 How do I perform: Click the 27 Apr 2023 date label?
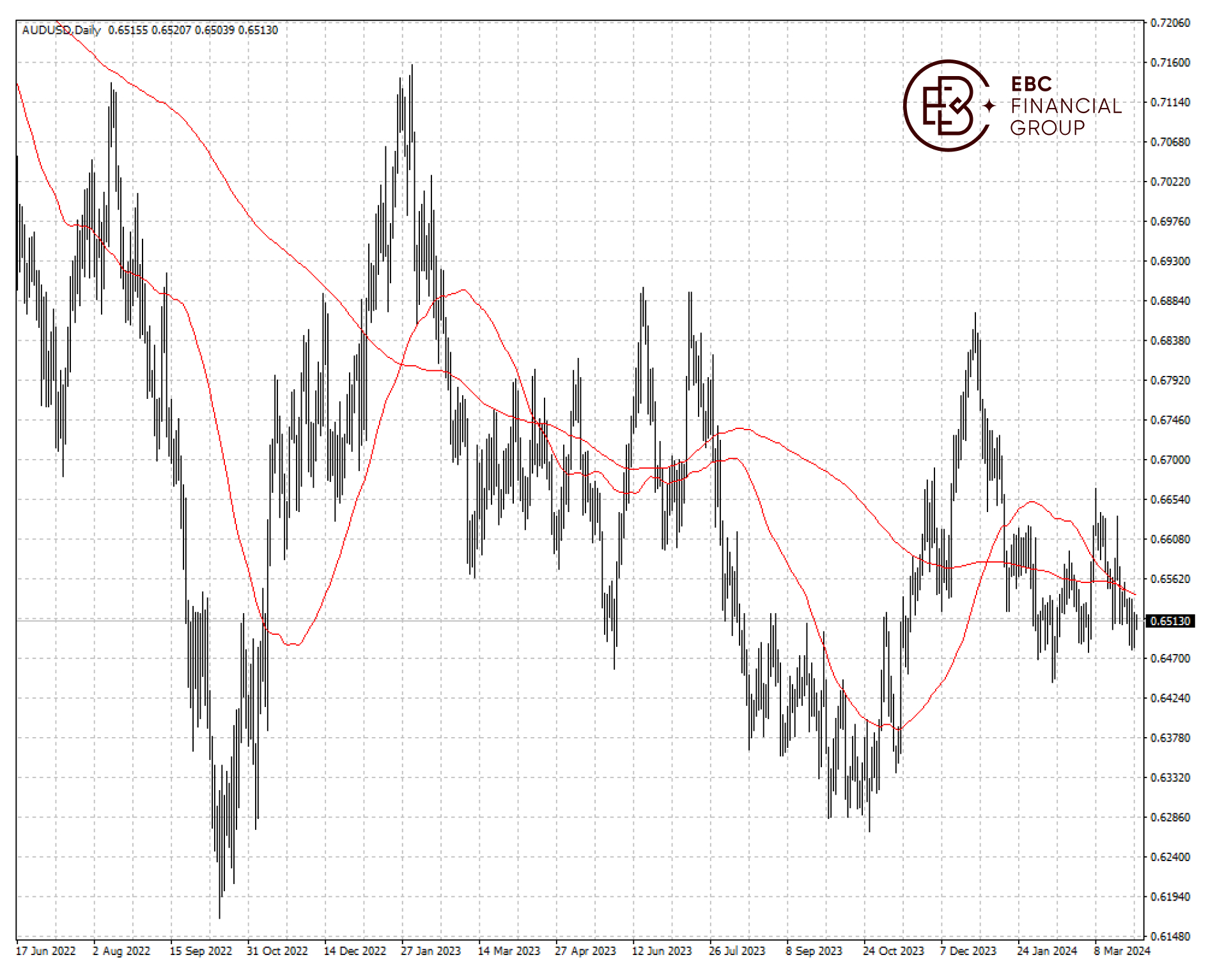tap(585, 951)
